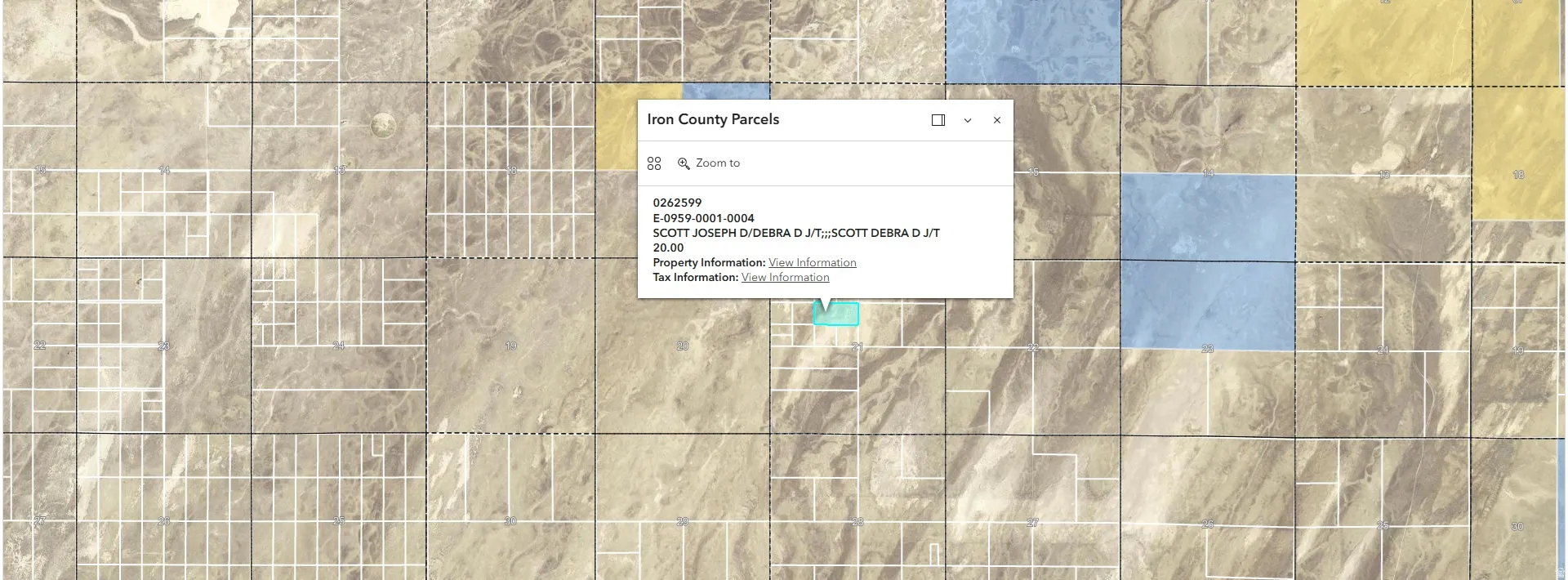The height and width of the screenshot is (580, 1568).
Task: Select the cyan highlighted parcel
Action: [x=836, y=316]
